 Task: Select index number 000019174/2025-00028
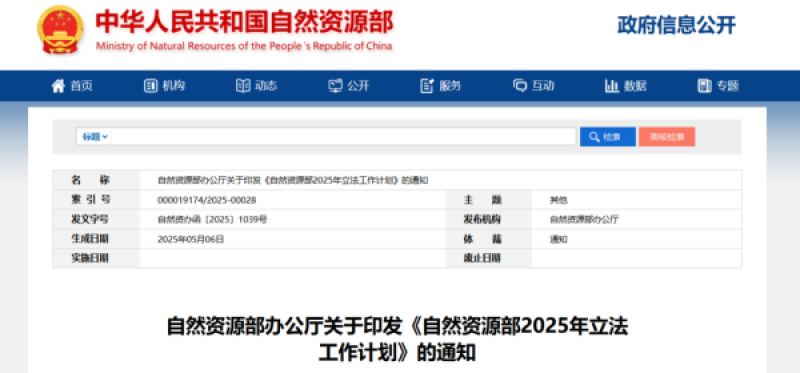[207, 200]
